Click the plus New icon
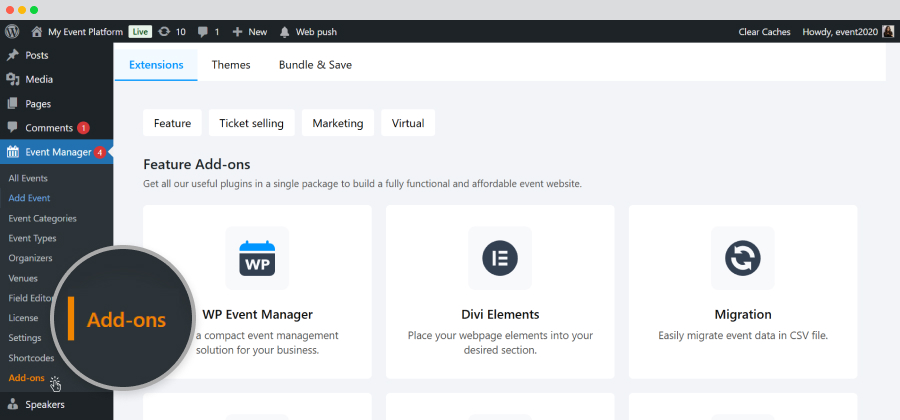Image resolution: width=900 pixels, height=420 pixels. point(238,32)
